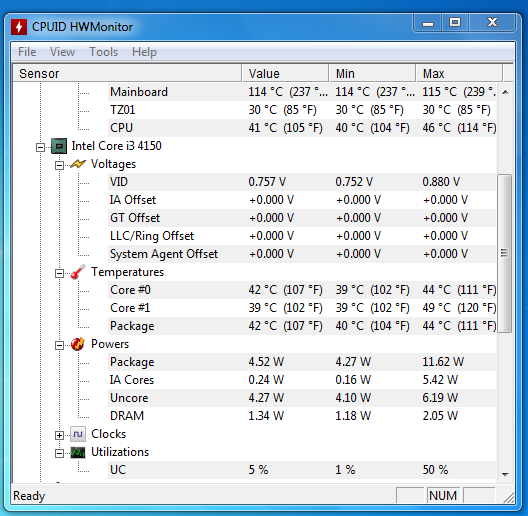The width and height of the screenshot is (528, 516).
Task: Click the scrollbar down arrow
Action: point(505,474)
